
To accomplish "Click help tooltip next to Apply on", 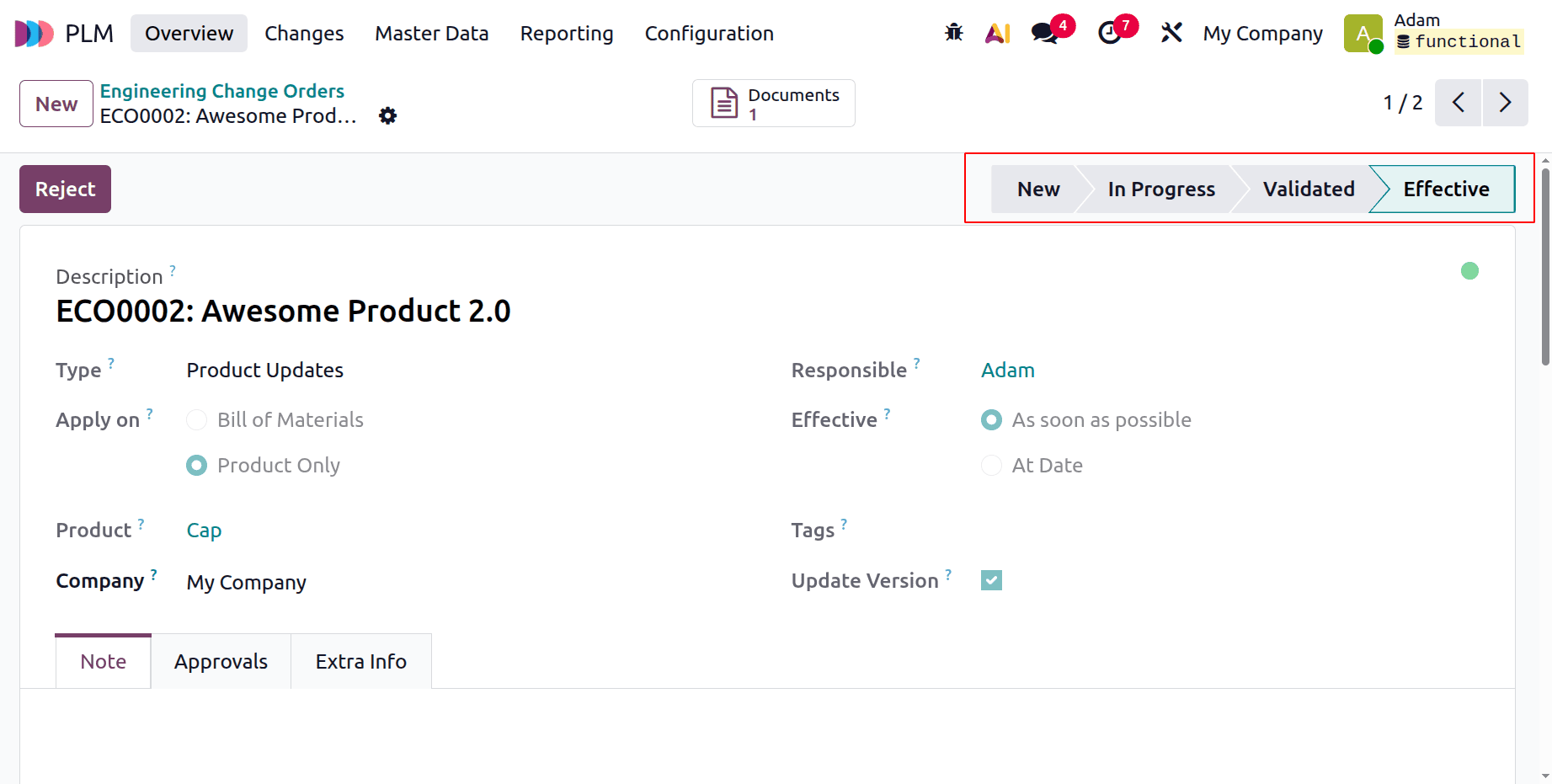I will tap(150, 413).
